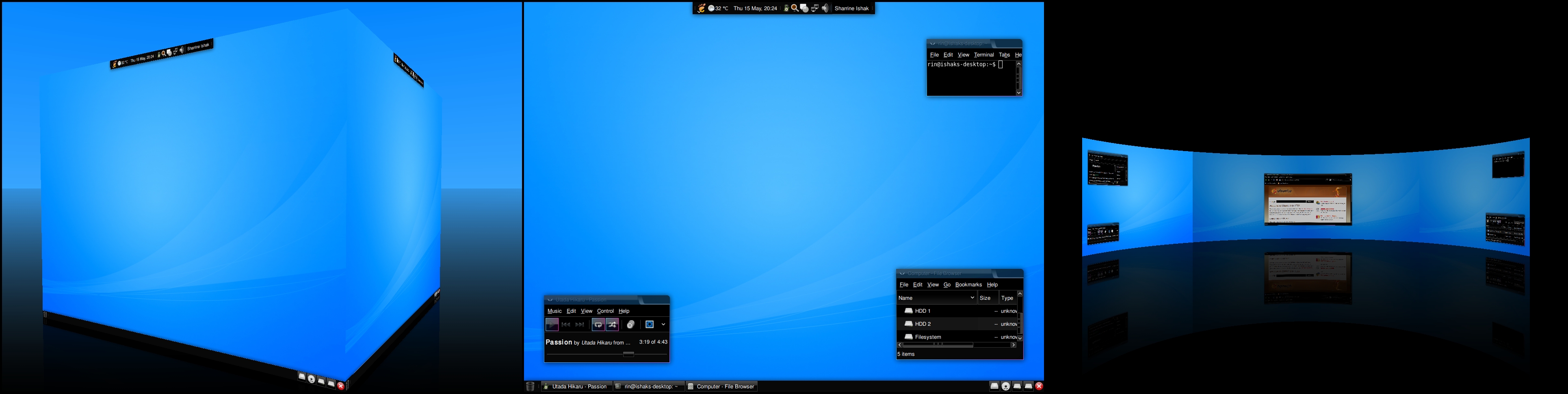Click terminal scrollbar down arrow

click(1018, 93)
